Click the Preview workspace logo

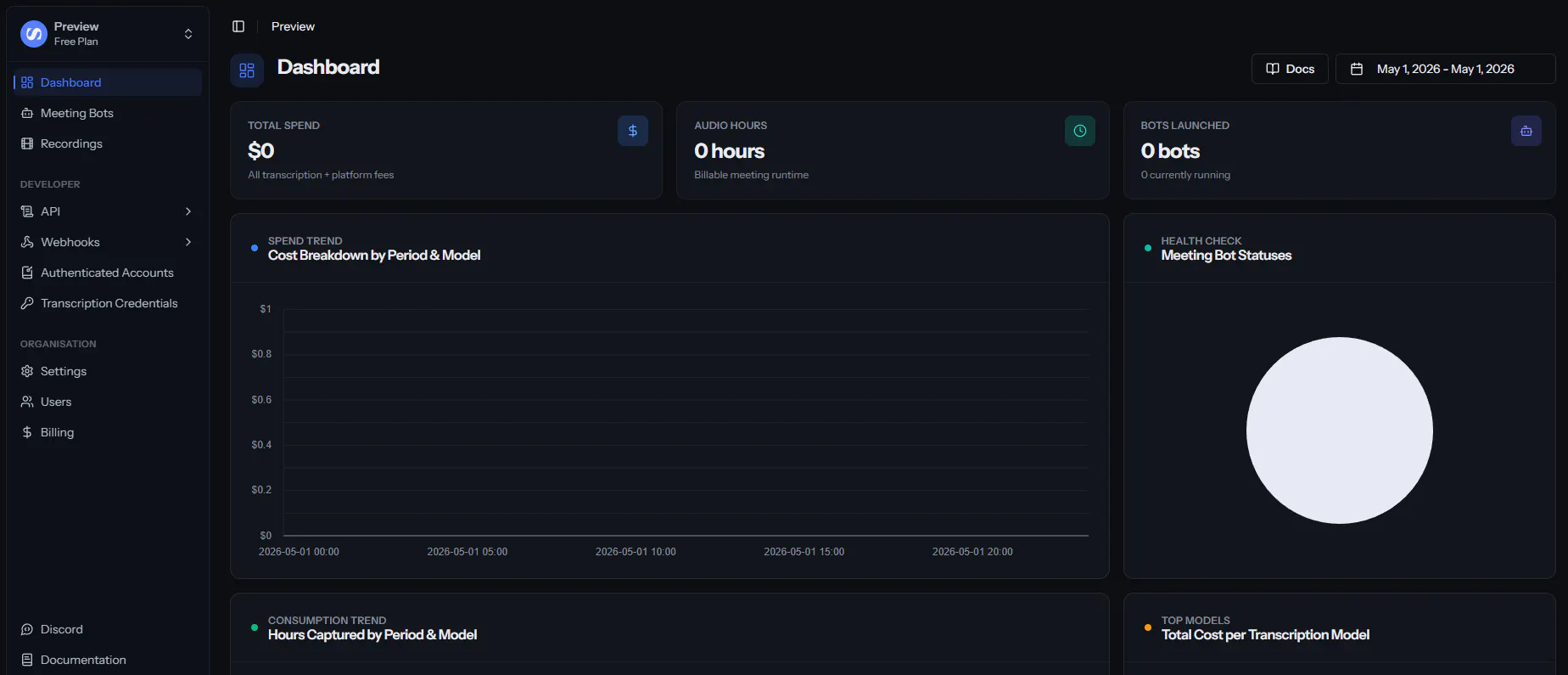(34, 34)
